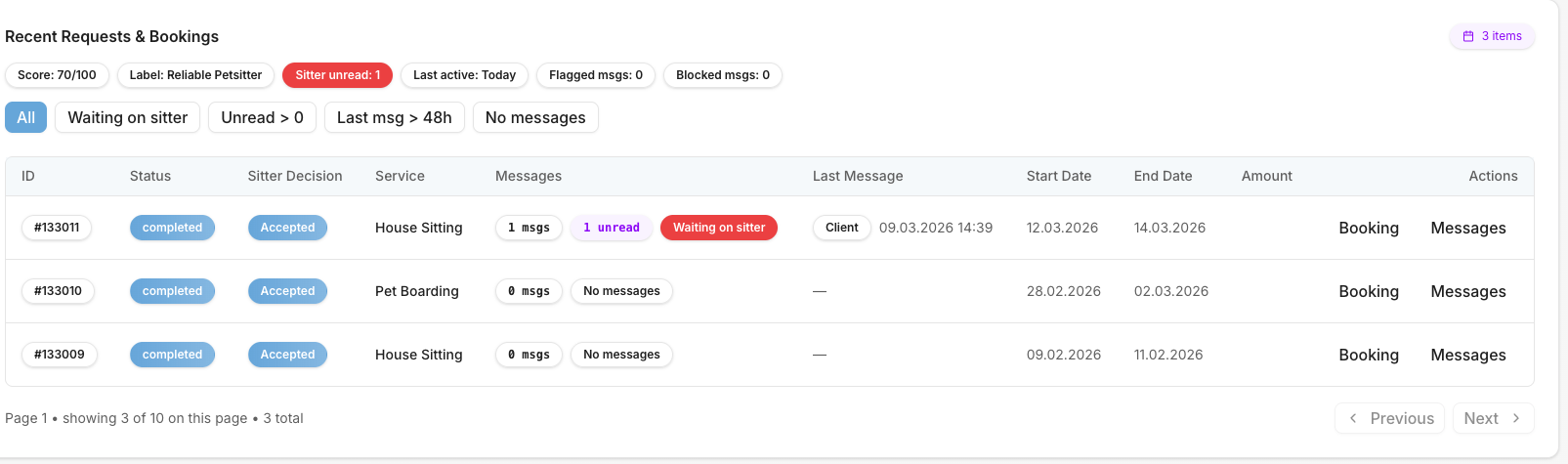
Task: Click the Next page chevron arrow
Action: click(x=1516, y=418)
